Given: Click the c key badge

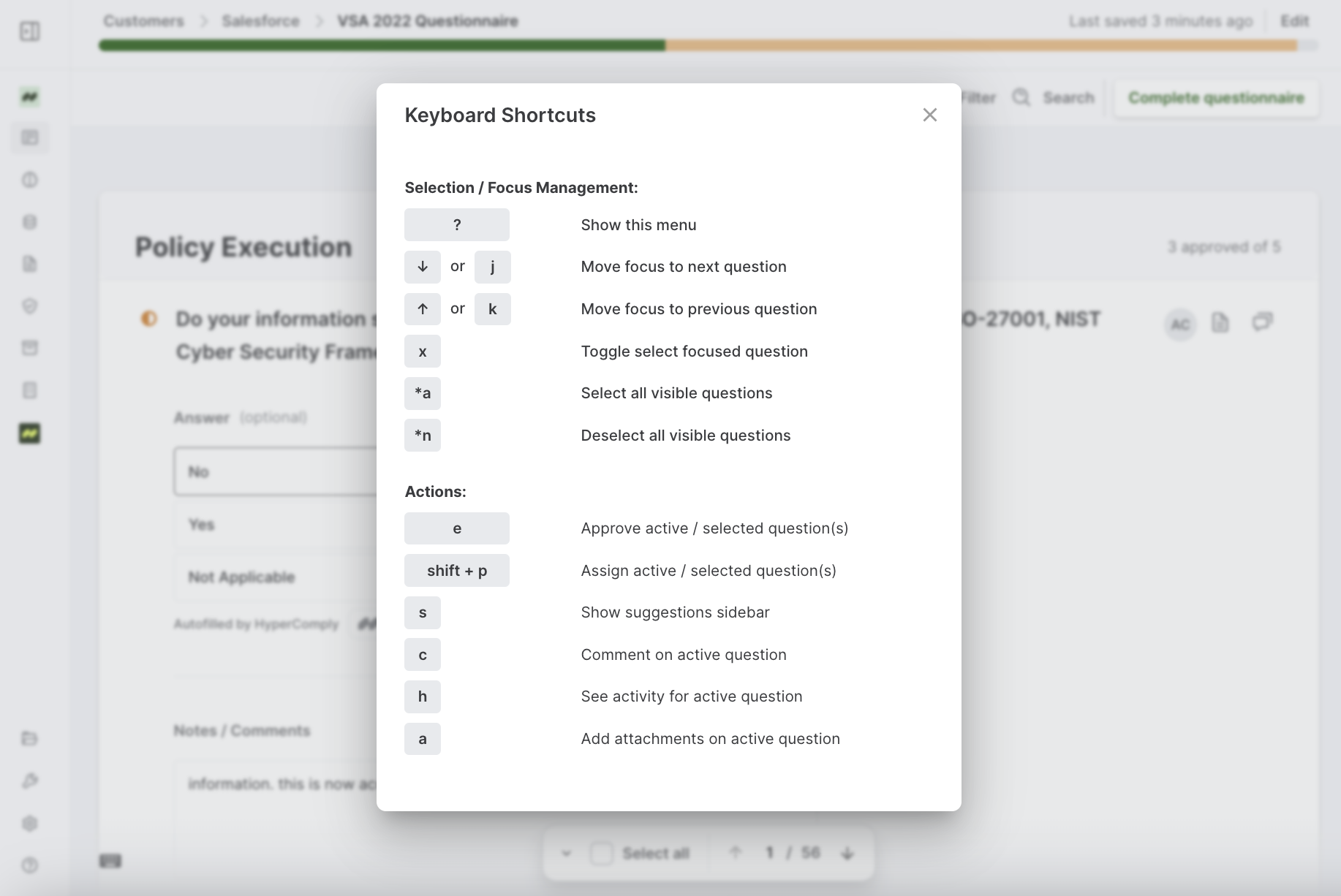Looking at the screenshot, I should tap(423, 655).
